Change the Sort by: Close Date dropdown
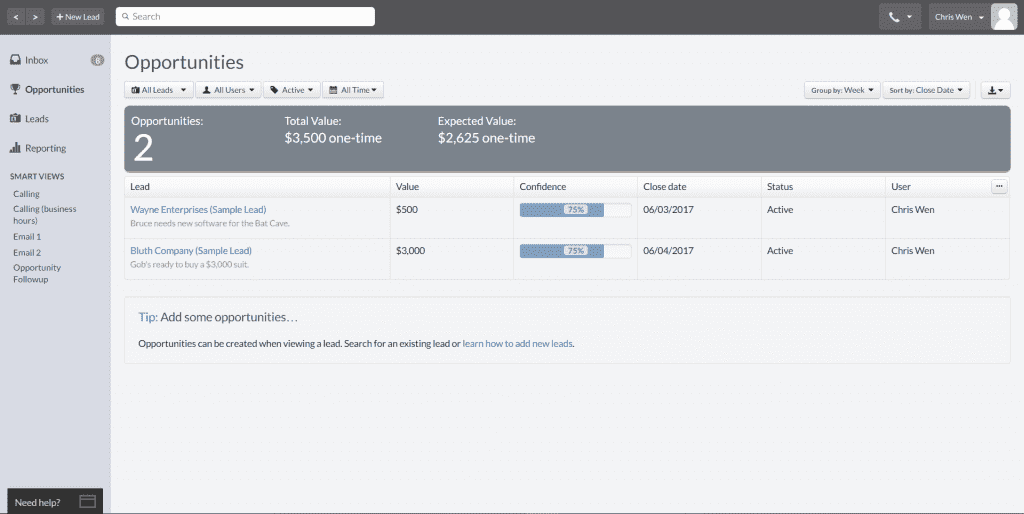The image size is (1024, 514). 926,90
